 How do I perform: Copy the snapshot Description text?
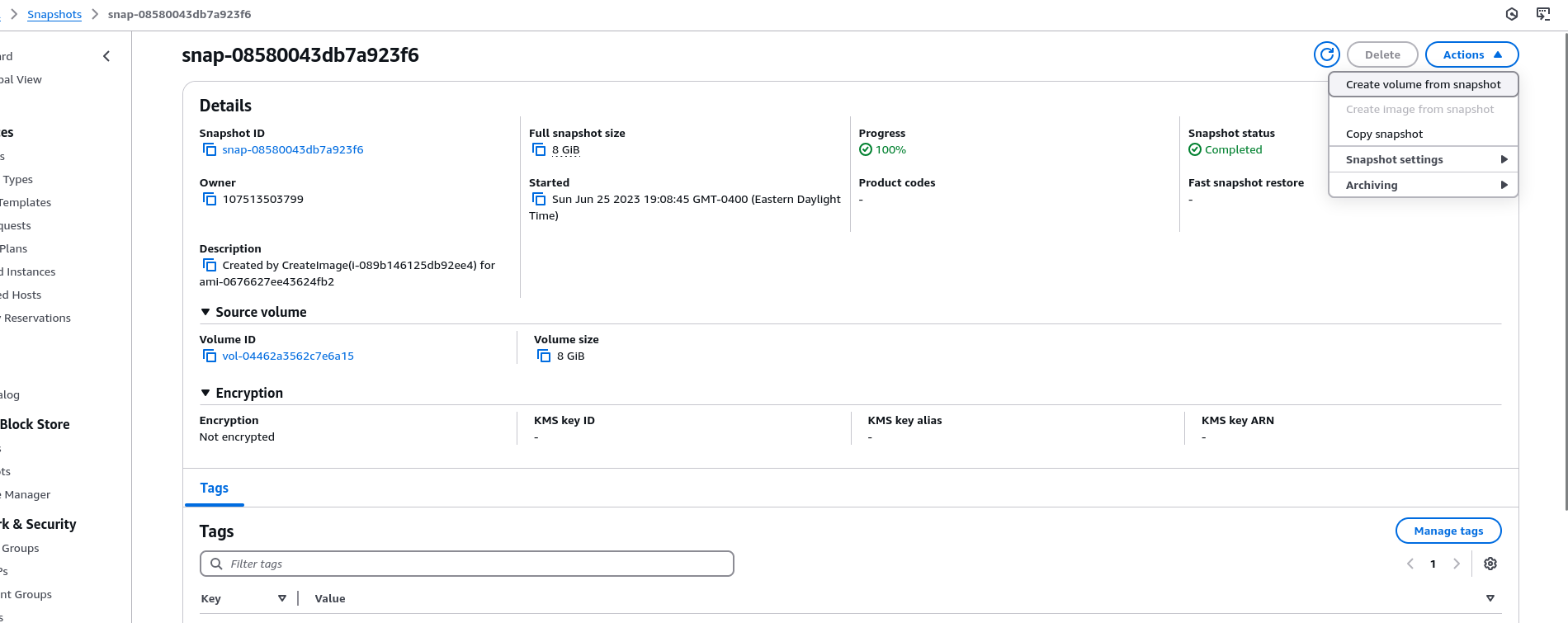[210, 265]
